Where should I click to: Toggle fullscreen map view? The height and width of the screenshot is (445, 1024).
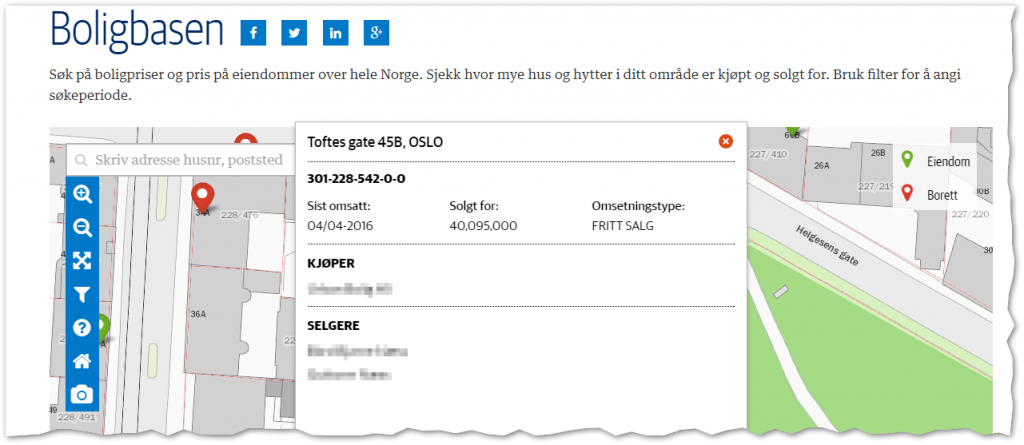(x=82, y=261)
